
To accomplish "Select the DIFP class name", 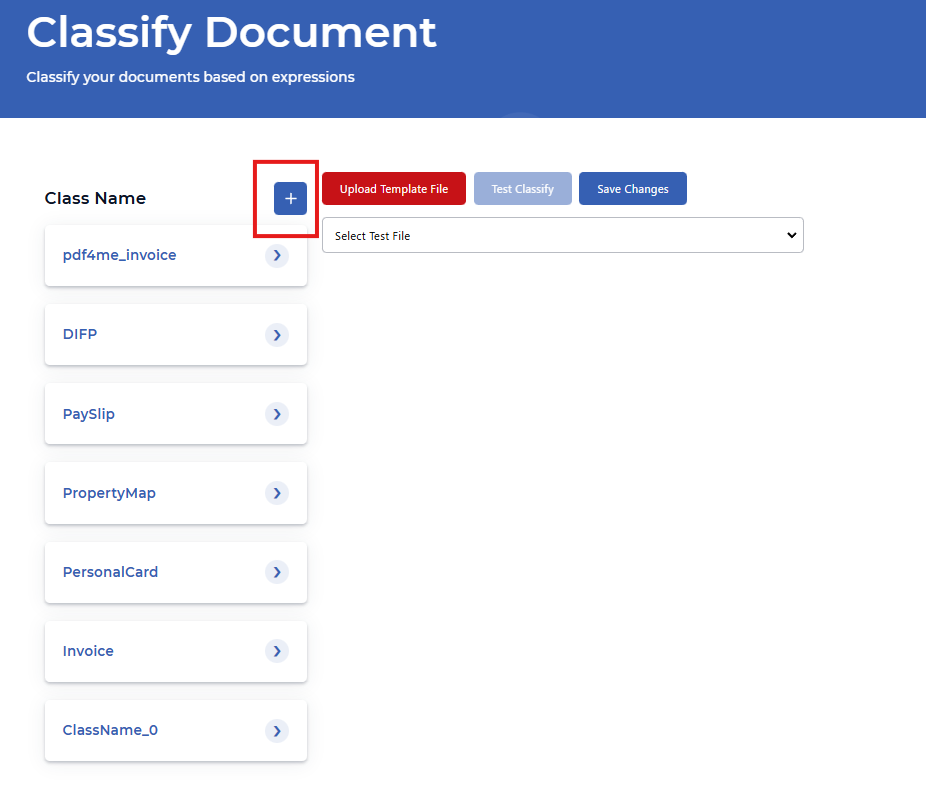I will 80,334.
